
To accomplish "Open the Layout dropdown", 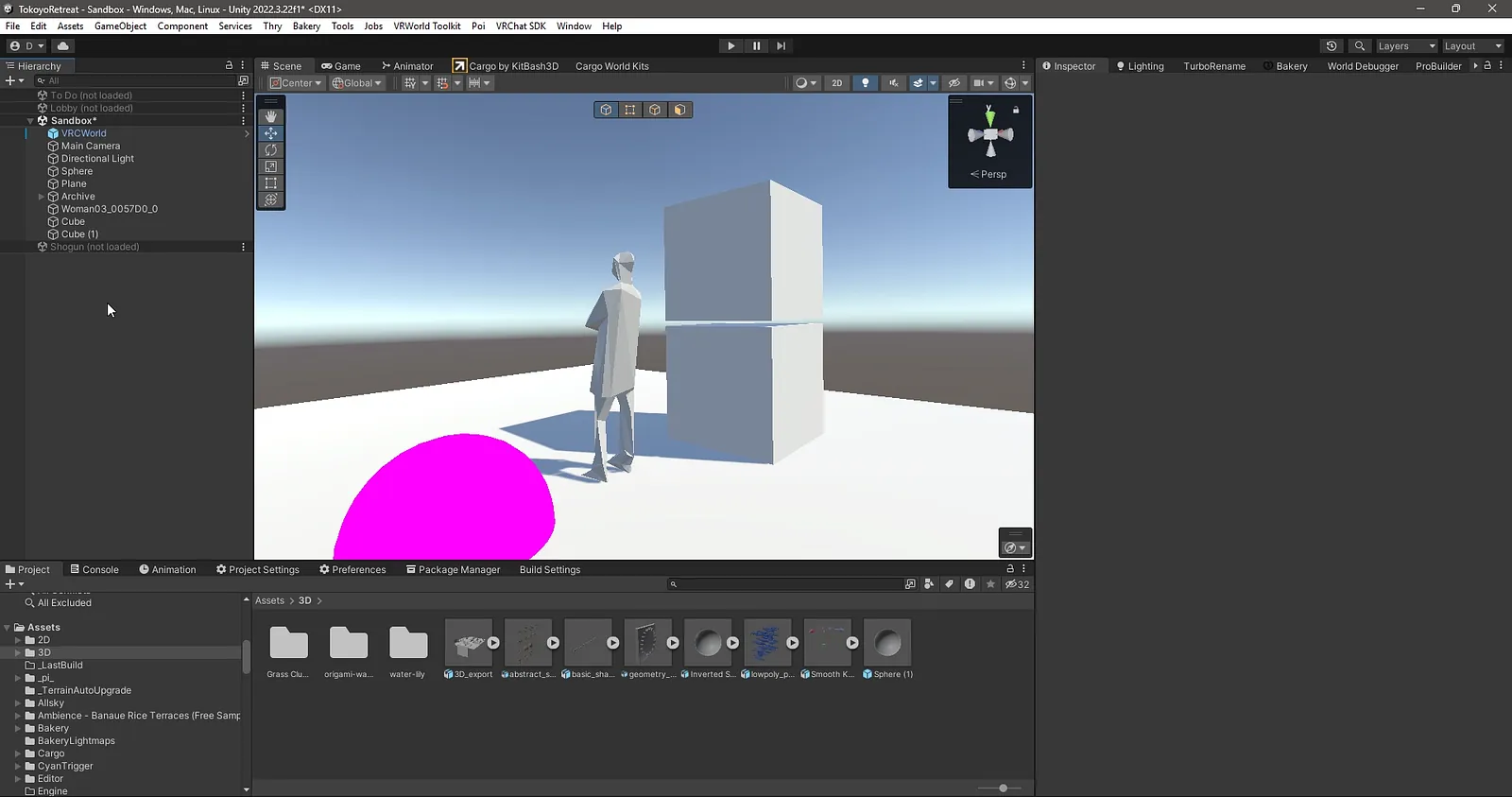I will (1472, 45).
